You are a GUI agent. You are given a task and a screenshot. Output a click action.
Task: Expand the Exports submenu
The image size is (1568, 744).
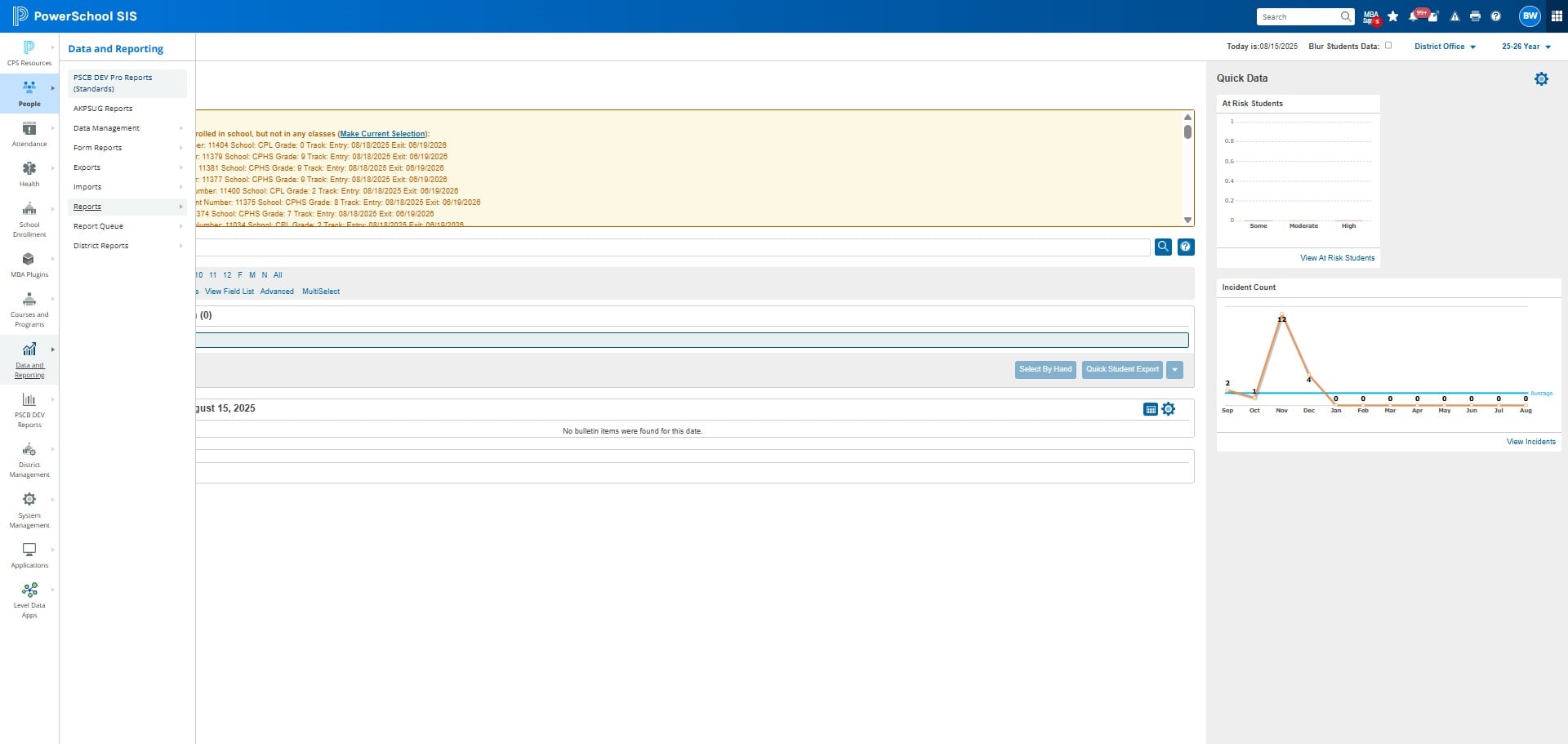tap(127, 167)
